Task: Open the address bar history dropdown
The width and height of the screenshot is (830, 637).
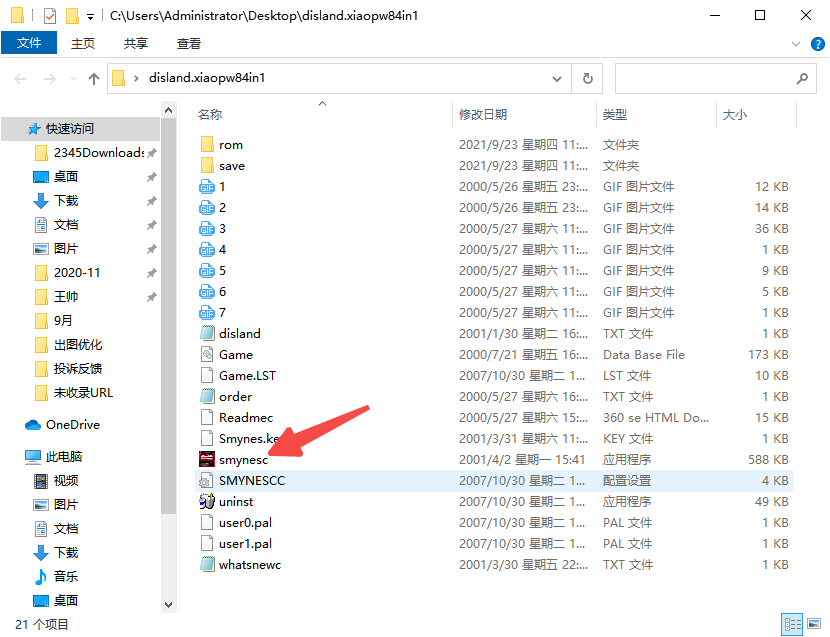Action: (x=556, y=77)
